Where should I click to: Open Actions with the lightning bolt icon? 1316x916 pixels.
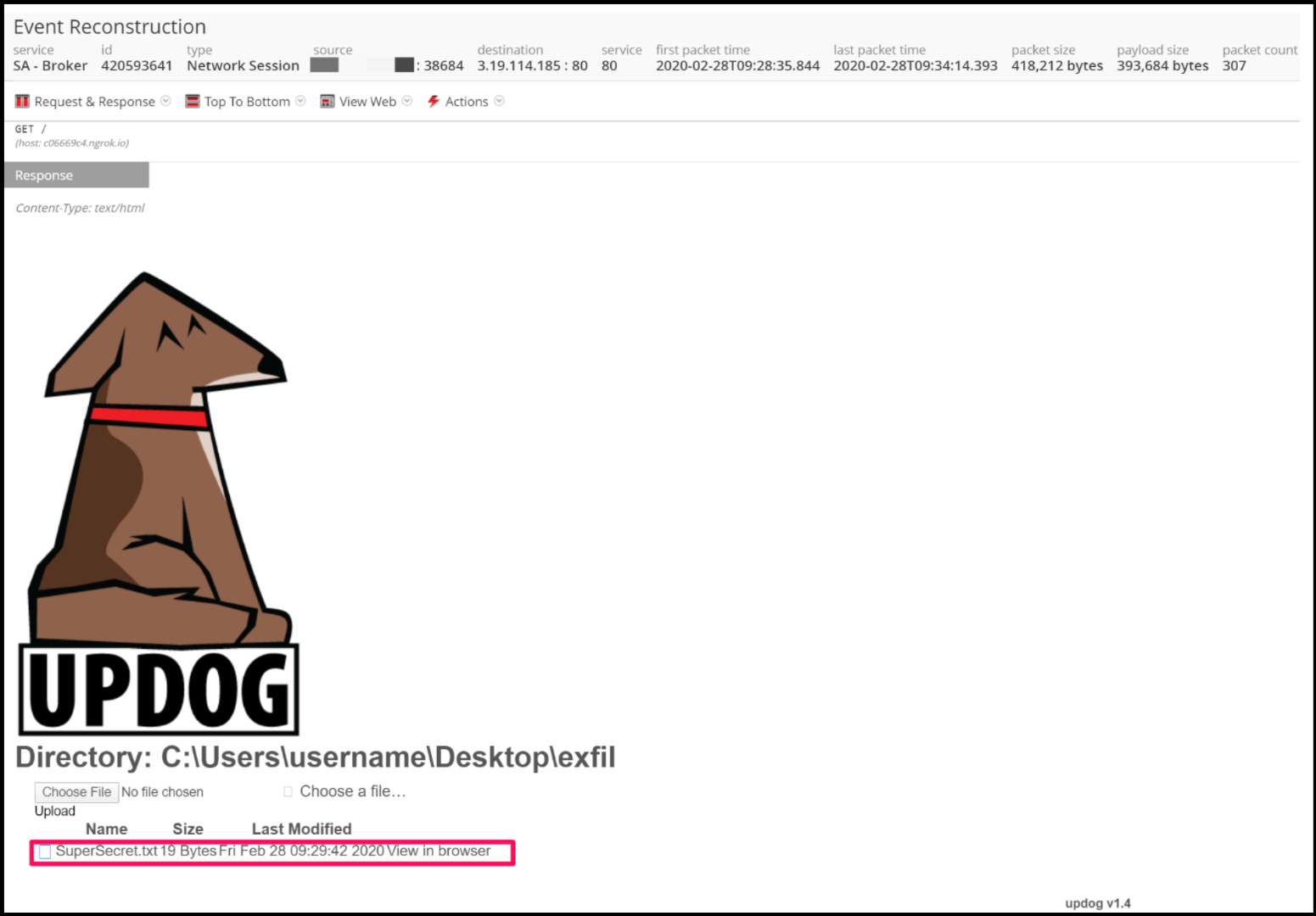click(x=433, y=101)
